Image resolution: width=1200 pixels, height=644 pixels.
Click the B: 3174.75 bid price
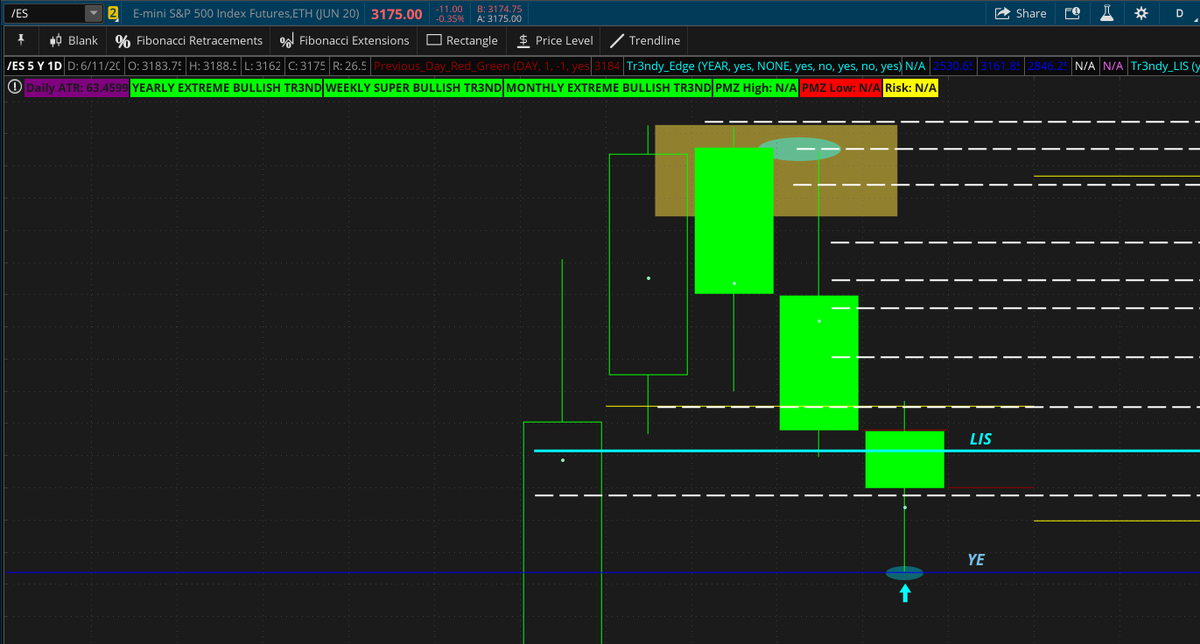(x=501, y=8)
